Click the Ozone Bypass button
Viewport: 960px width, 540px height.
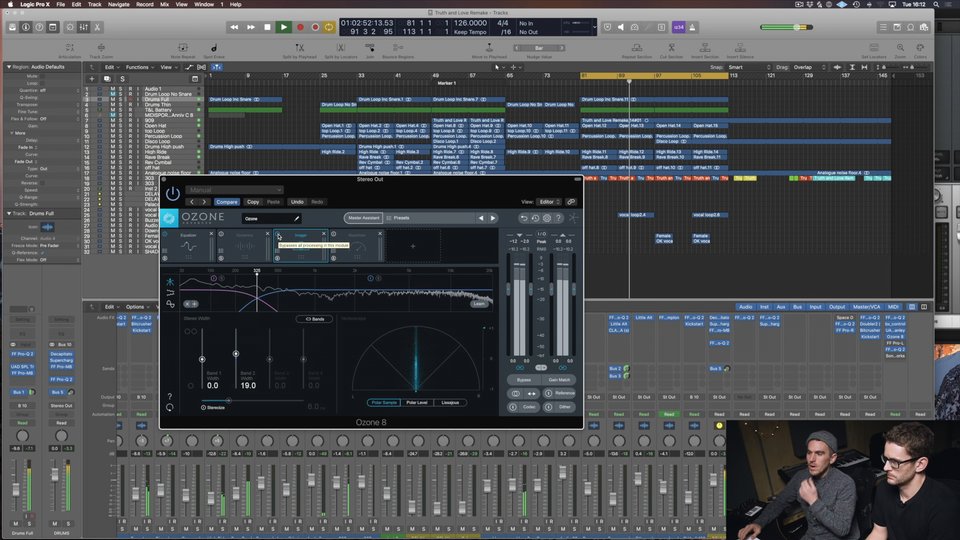point(523,380)
